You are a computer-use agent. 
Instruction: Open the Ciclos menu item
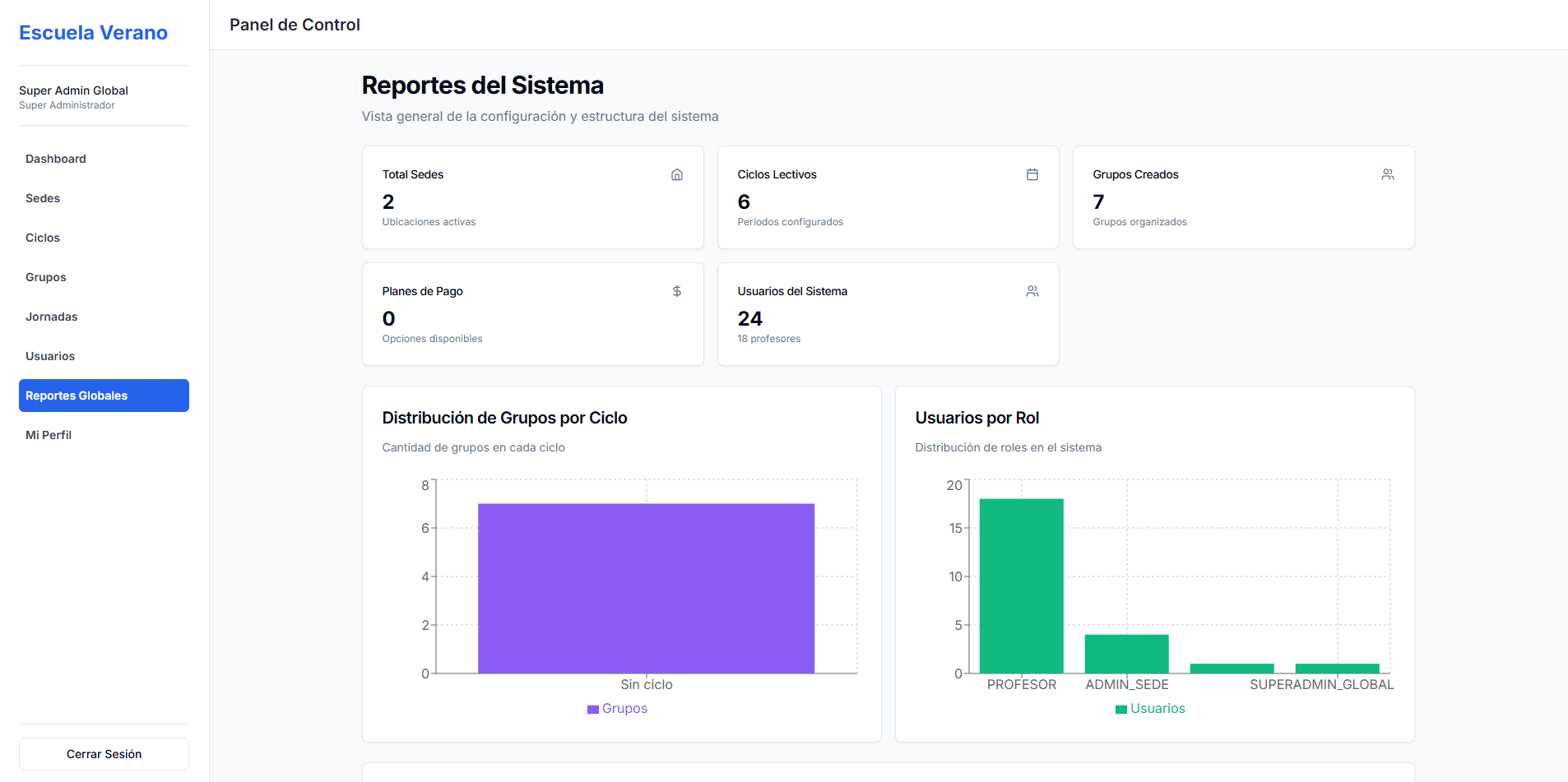tap(104, 238)
